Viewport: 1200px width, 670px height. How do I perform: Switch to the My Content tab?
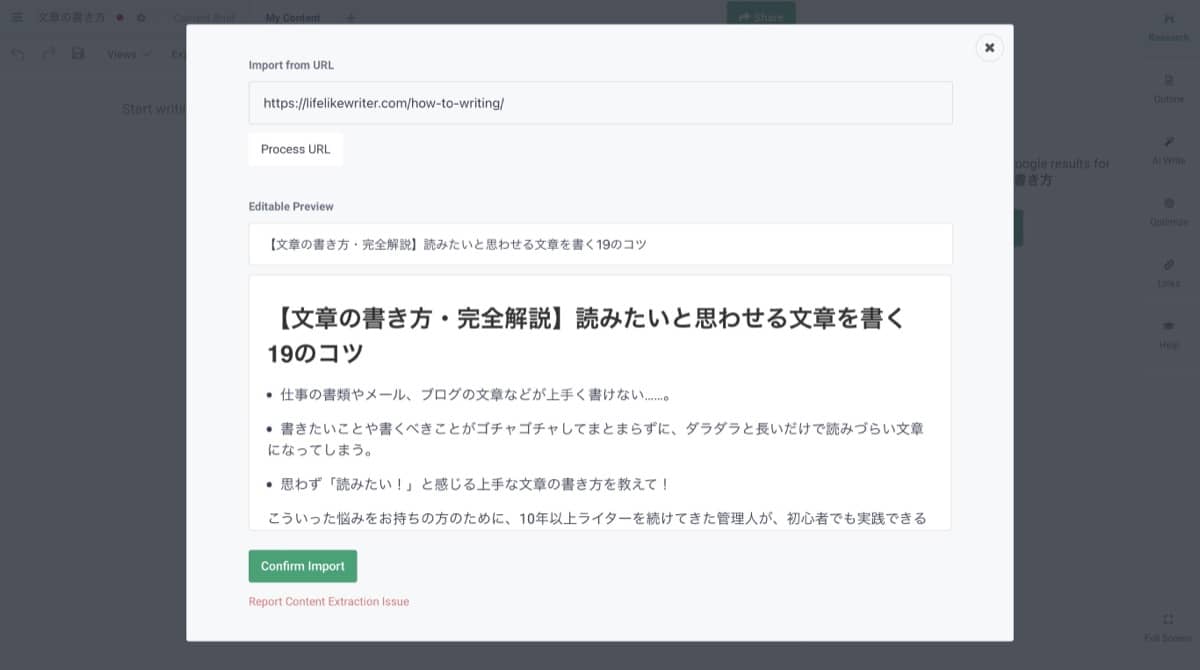click(x=291, y=18)
